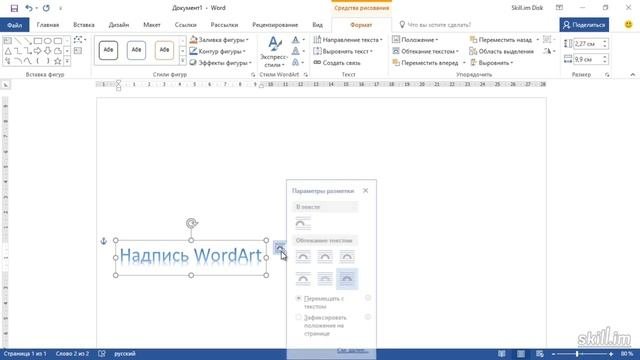The height and width of the screenshot is (360, 640).
Task: Increase shape height with up spinner
Action: tap(605, 41)
